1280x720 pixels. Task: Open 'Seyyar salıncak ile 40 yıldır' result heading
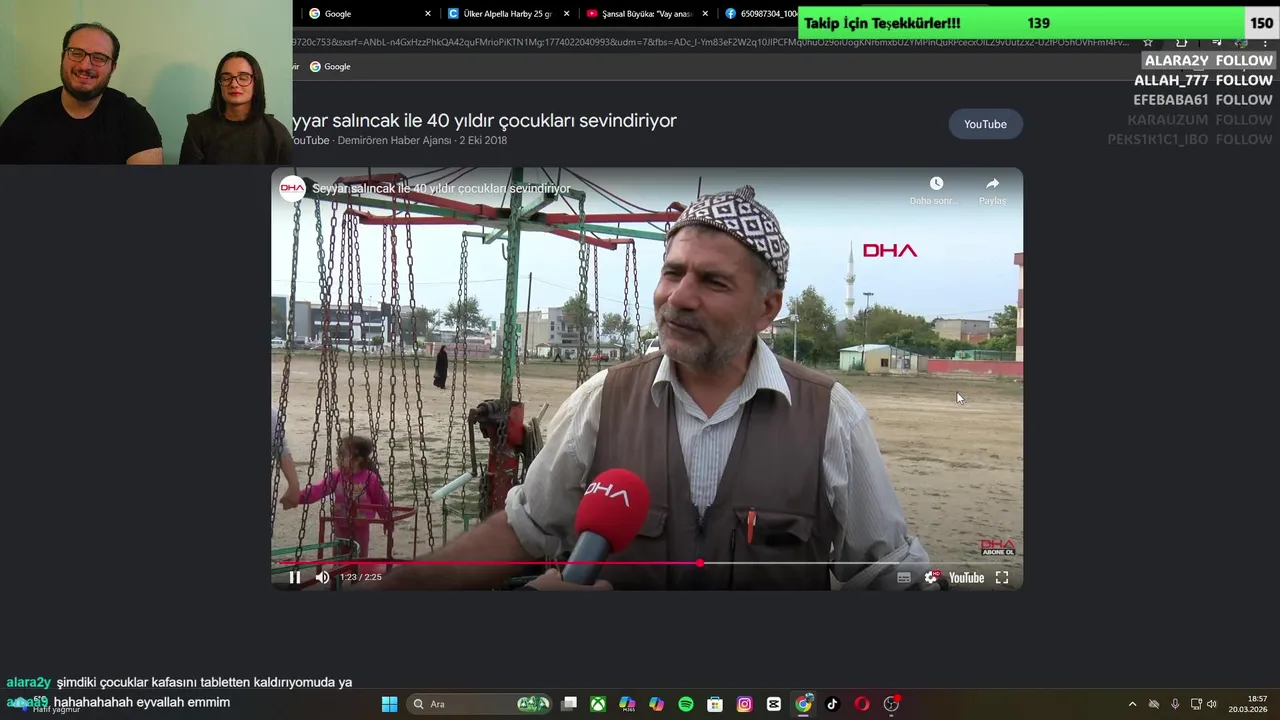click(484, 120)
